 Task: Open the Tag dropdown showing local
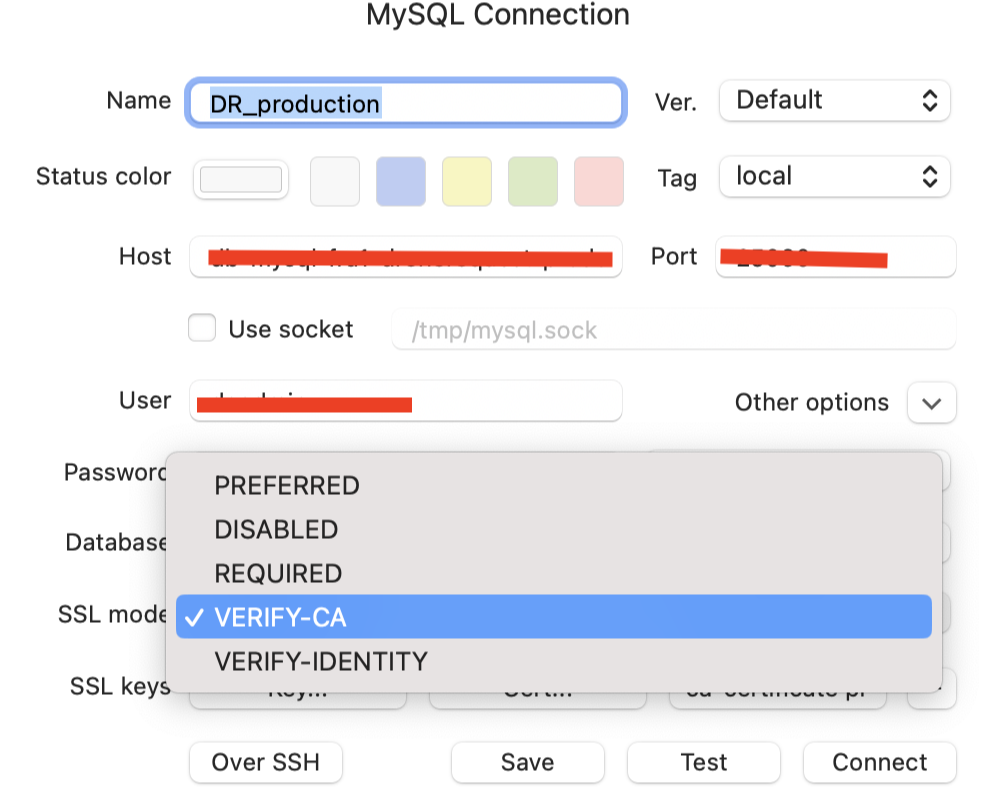pos(835,177)
